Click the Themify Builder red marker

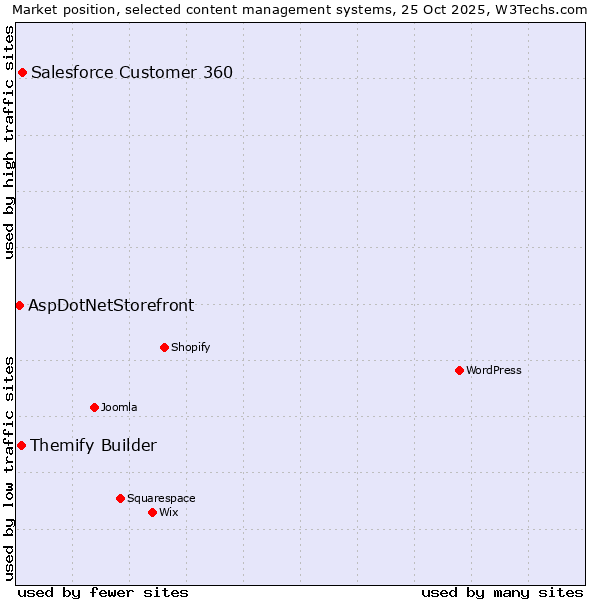[x=21, y=445]
